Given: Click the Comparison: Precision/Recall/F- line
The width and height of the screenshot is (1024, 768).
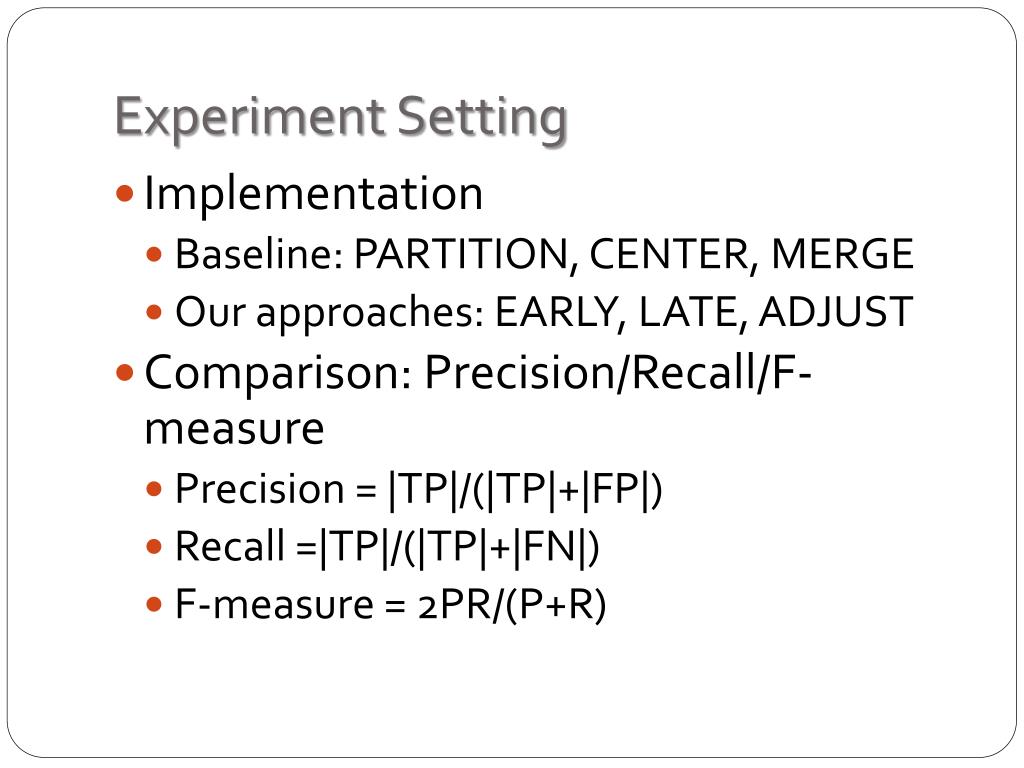Looking at the screenshot, I should (477, 373).
